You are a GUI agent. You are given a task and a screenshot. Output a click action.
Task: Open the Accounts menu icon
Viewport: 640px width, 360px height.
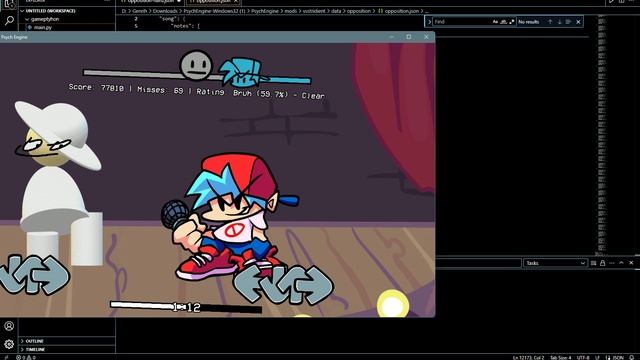pyautogui.click(x=9, y=326)
